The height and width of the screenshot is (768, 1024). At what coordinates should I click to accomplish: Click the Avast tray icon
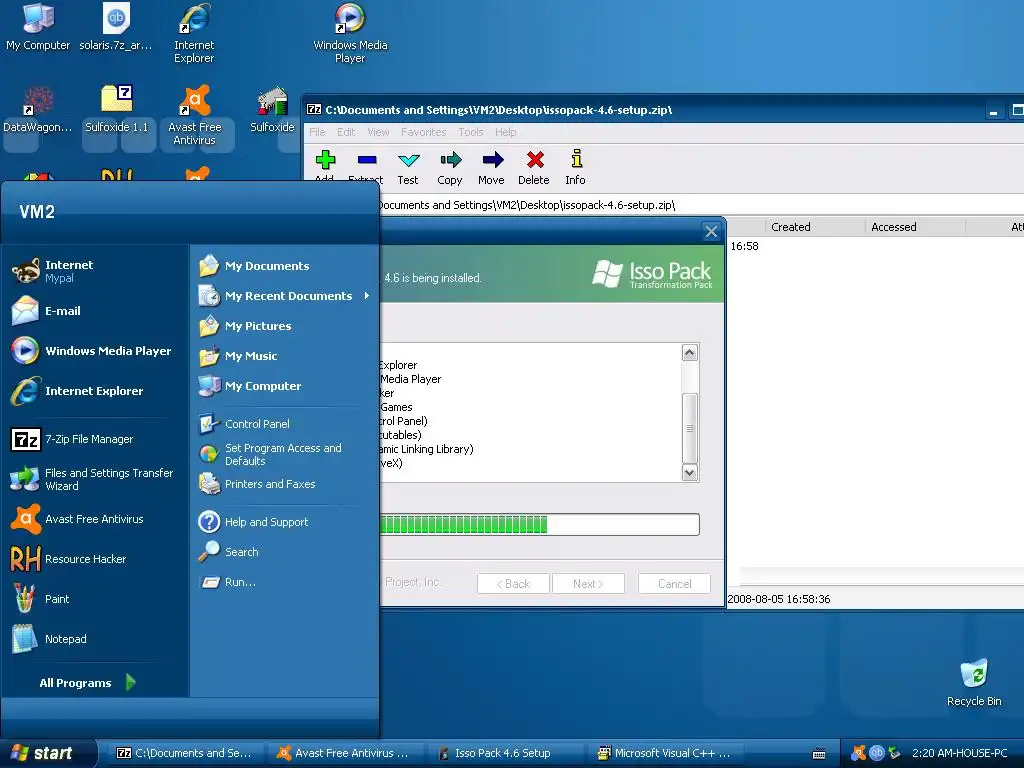click(859, 753)
